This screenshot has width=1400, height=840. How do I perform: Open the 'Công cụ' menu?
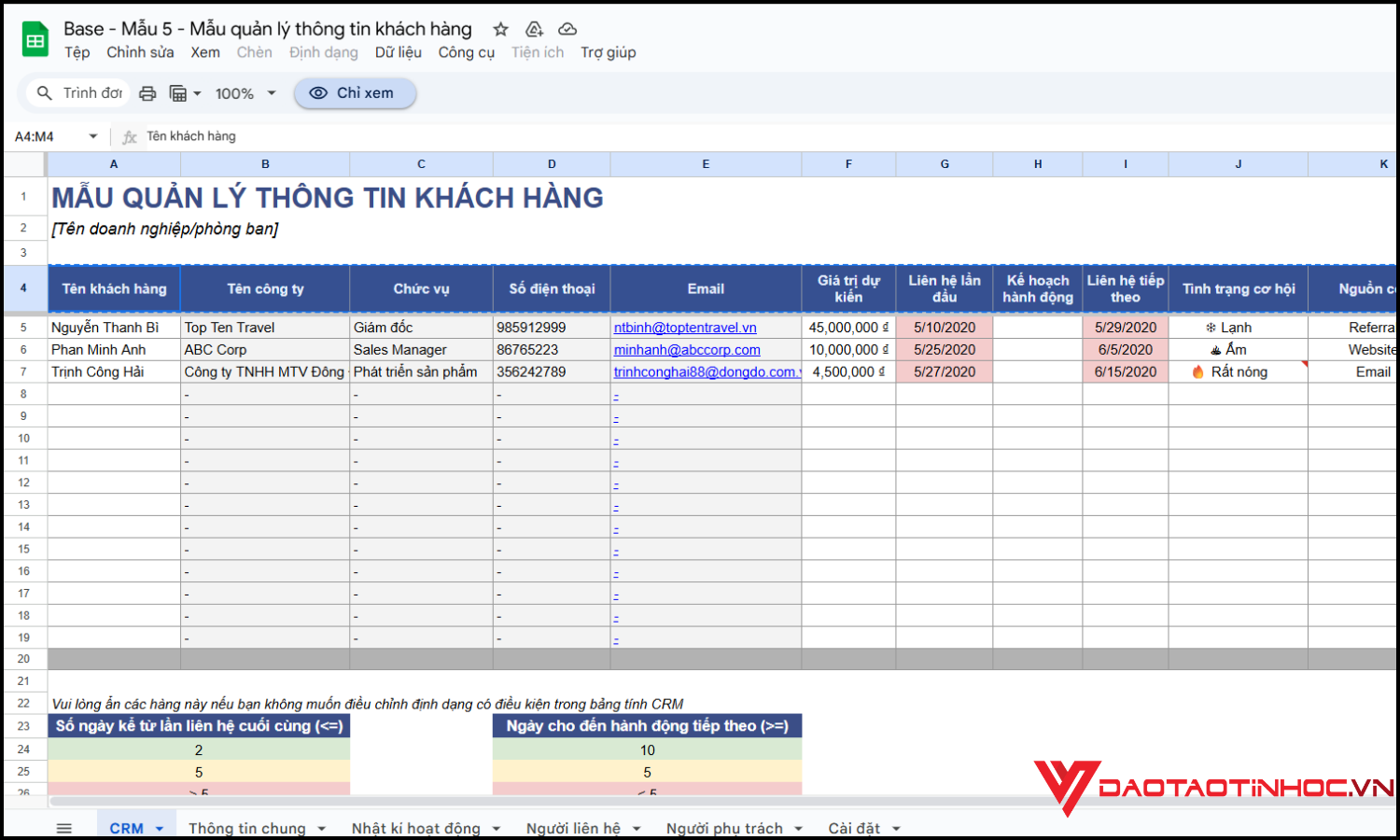[466, 53]
